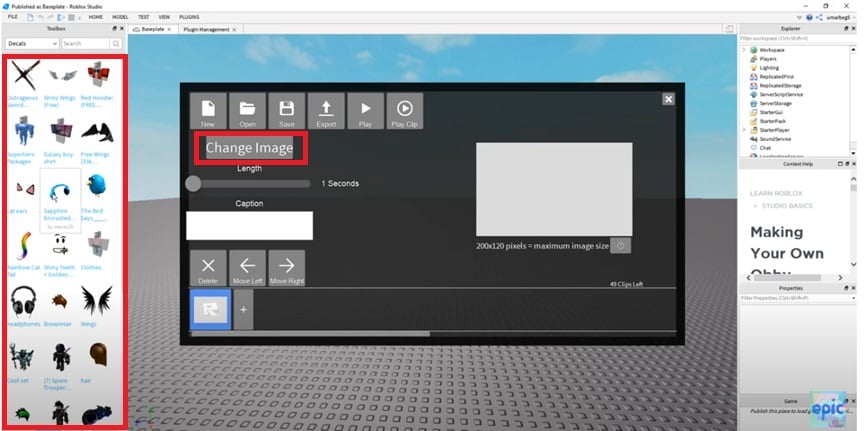
Task: Add a new clip with plus button
Action: [x=243, y=311]
